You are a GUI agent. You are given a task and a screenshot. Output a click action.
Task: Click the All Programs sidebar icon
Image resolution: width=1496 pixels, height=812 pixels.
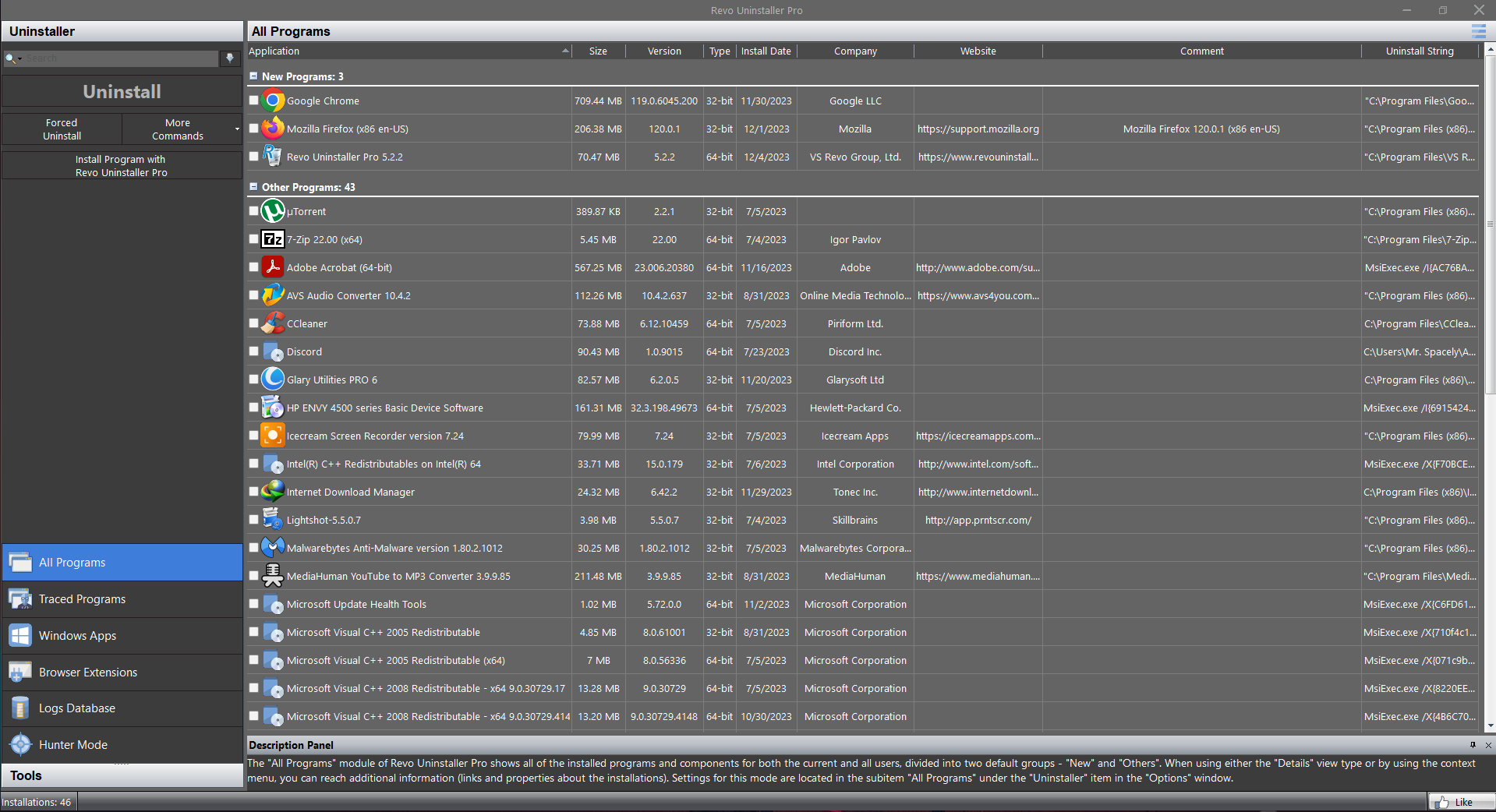[x=20, y=562]
